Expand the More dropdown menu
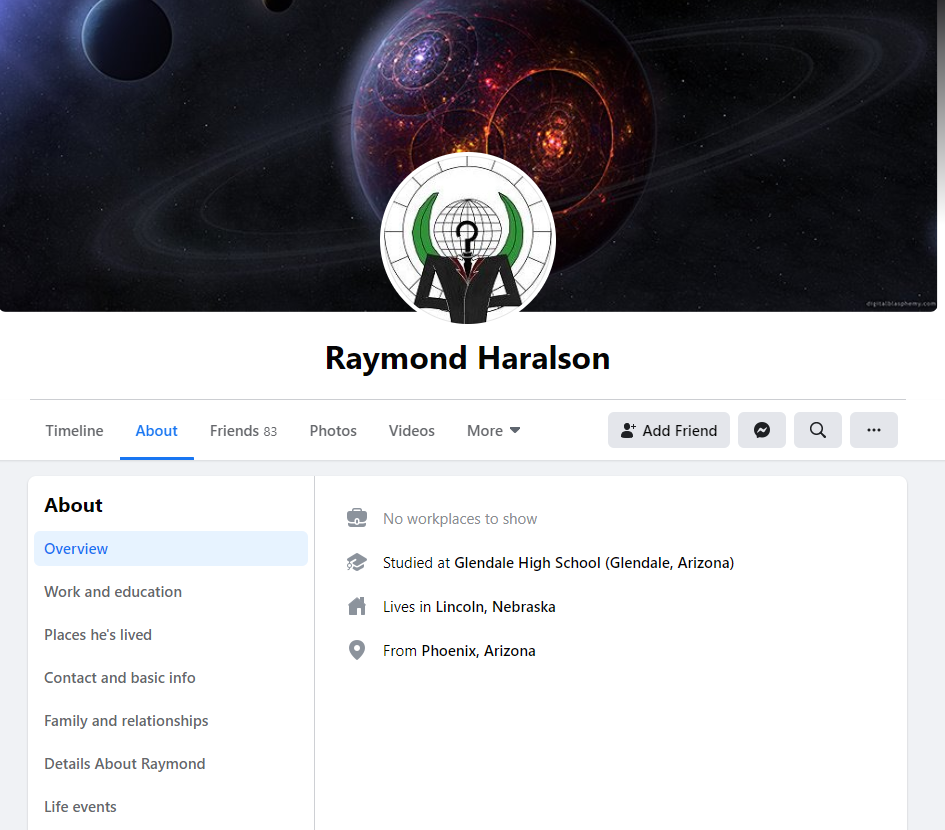Screen dimensions: 945x830 point(493,430)
